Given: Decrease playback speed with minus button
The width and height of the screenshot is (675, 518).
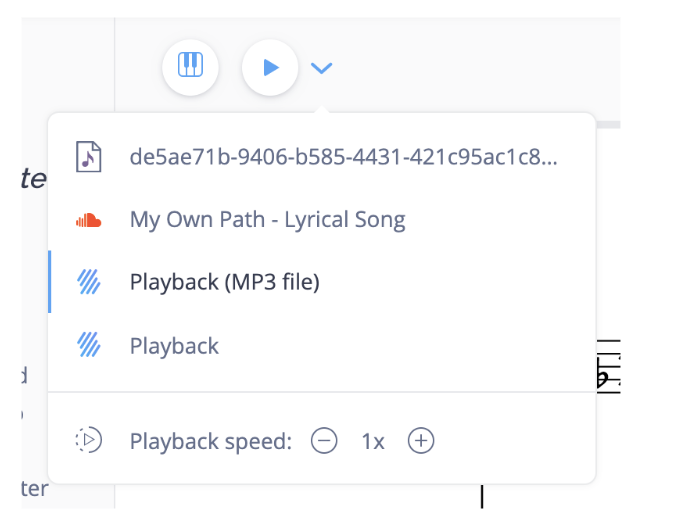Looking at the screenshot, I should pos(324,440).
